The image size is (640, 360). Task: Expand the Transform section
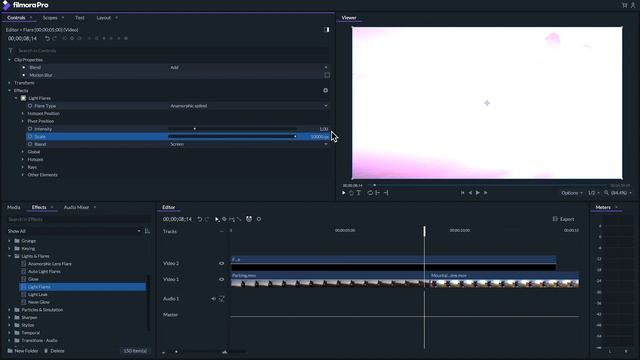pyautogui.click(x=9, y=83)
